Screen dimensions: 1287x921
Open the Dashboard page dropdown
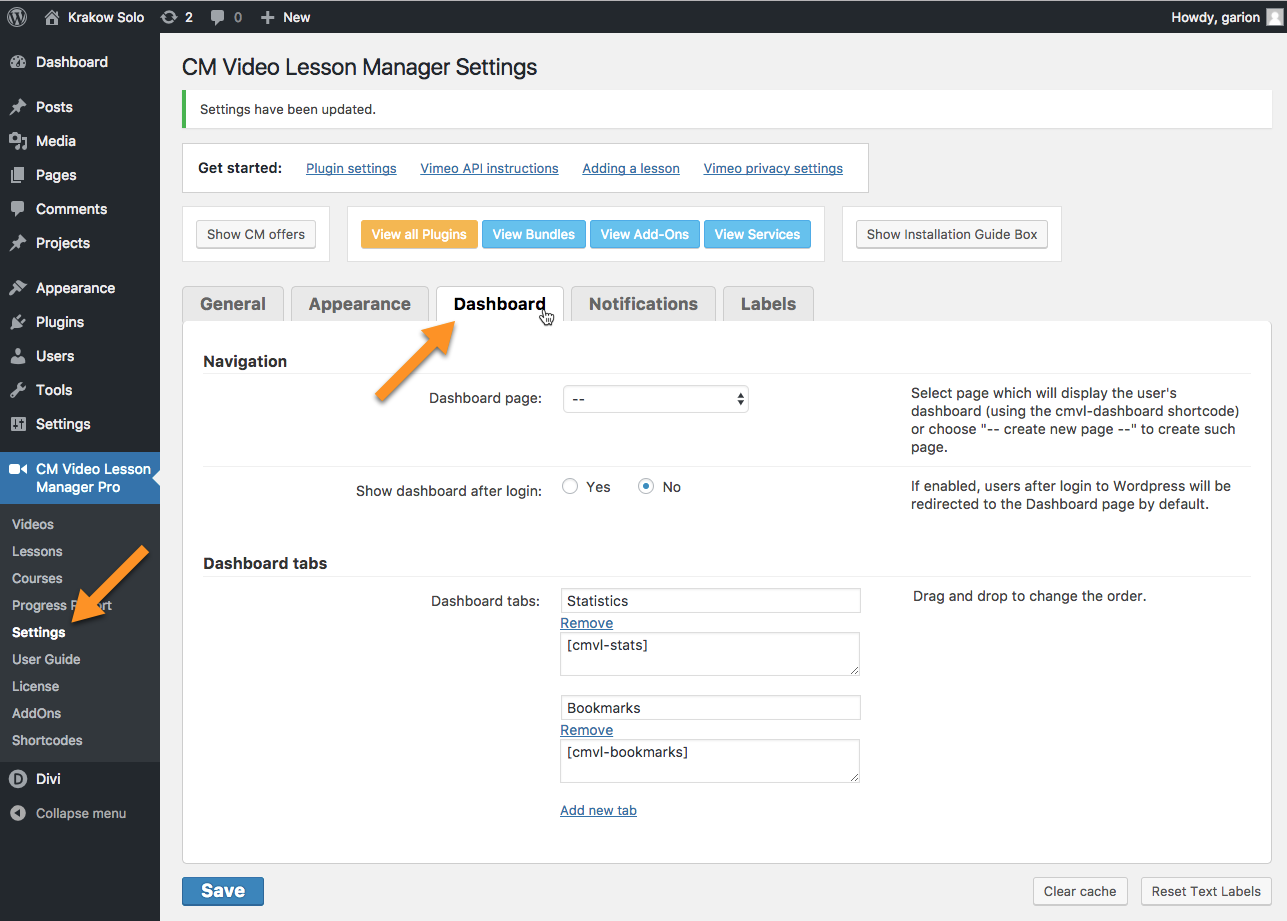[656, 399]
